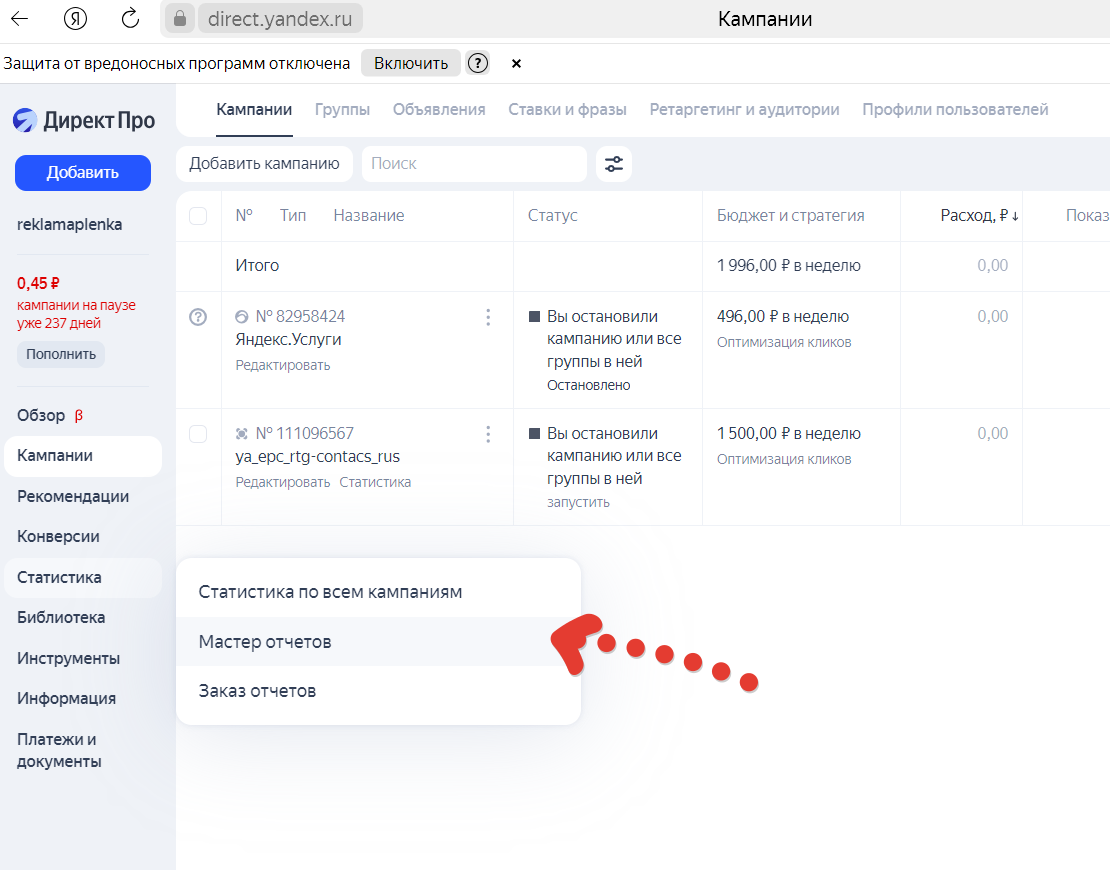Click question mark icon beside campaign 82958424
Screen dimensions: 1110x870
[x=198, y=317]
